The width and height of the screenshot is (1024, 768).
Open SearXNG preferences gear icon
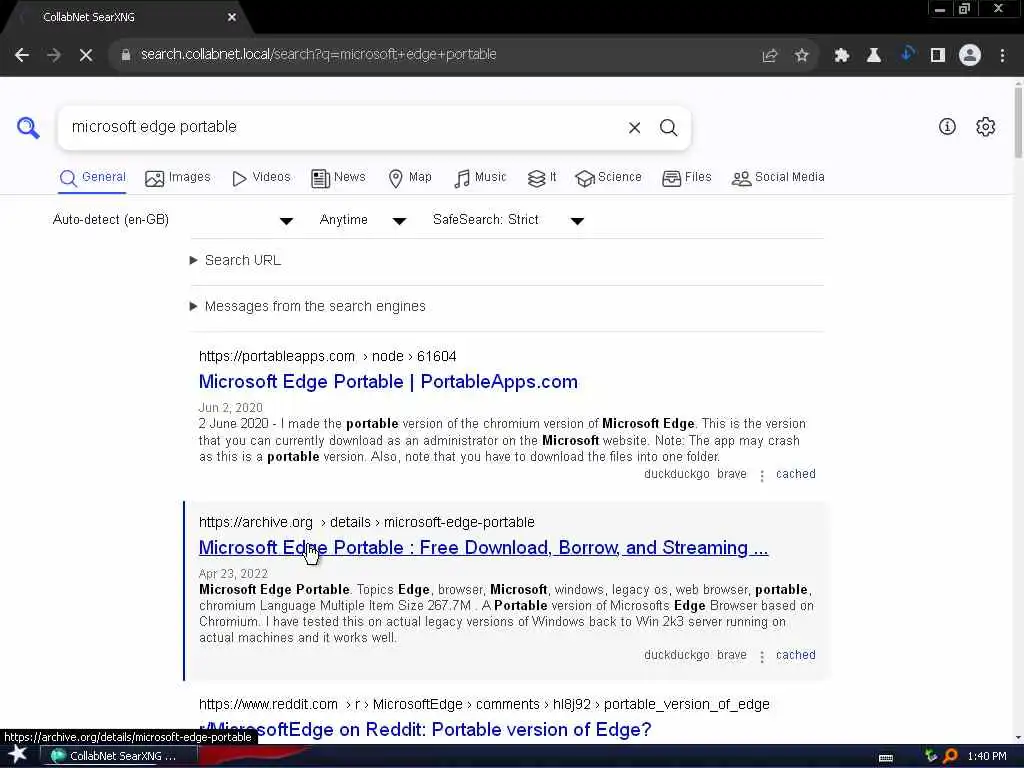985,127
